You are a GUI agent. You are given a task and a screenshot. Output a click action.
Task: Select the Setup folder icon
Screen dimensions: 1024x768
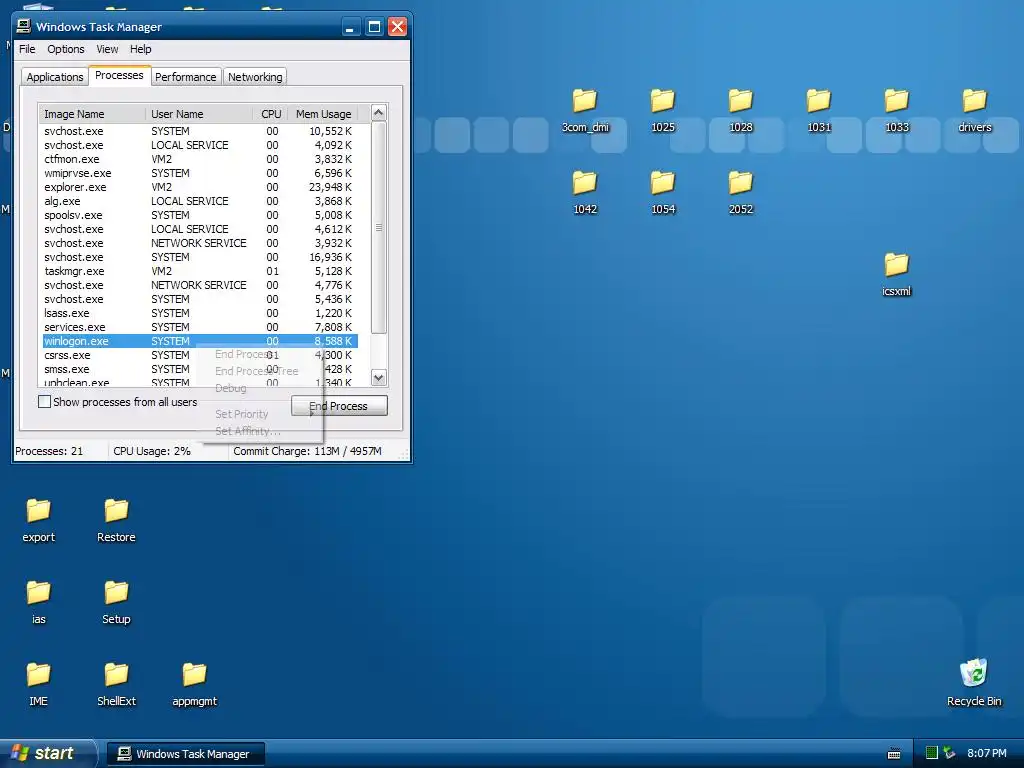pyautogui.click(x=116, y=594)
